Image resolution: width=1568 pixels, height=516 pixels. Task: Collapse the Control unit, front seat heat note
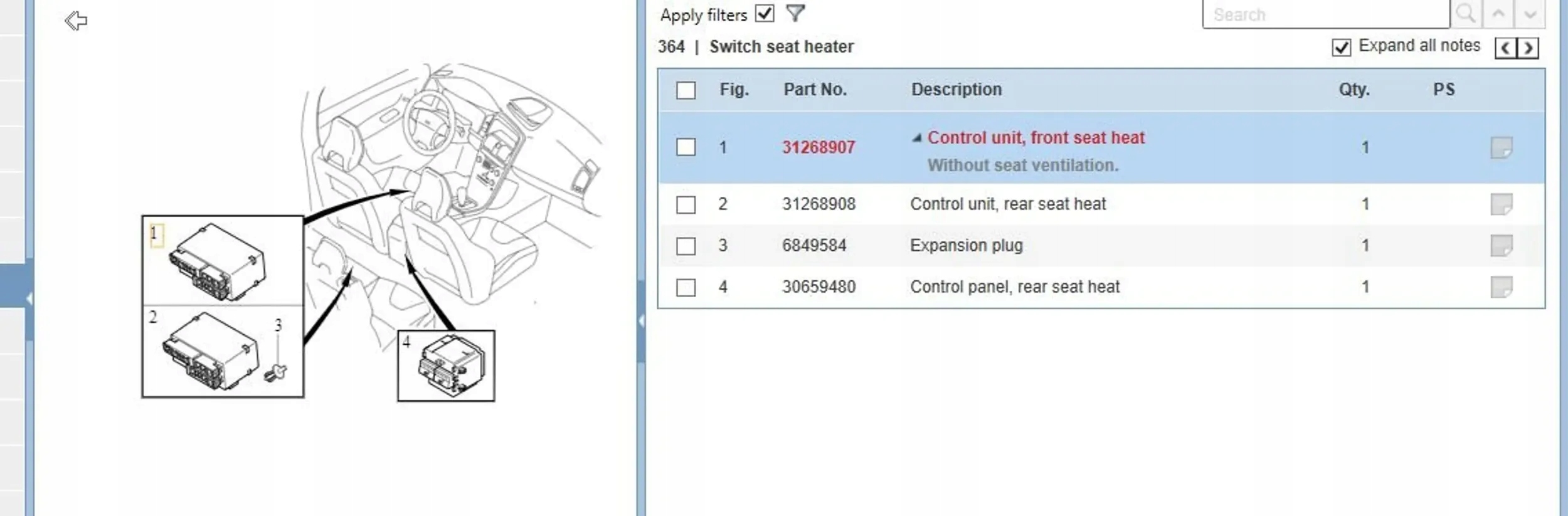916,138
